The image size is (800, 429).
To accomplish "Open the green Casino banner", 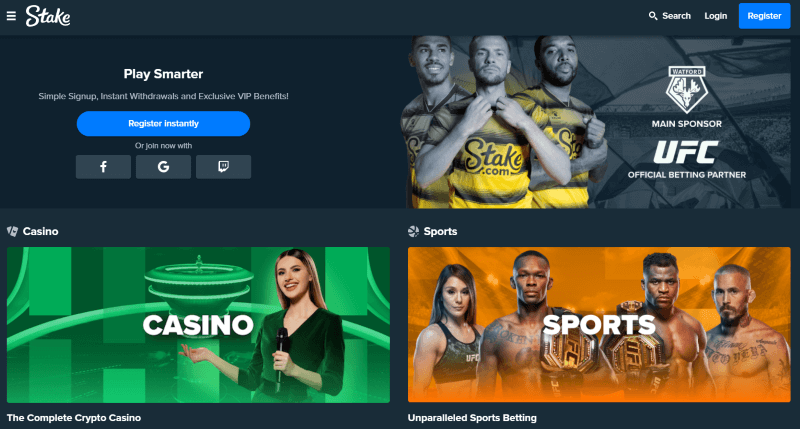I will click(x=198, y=325).
